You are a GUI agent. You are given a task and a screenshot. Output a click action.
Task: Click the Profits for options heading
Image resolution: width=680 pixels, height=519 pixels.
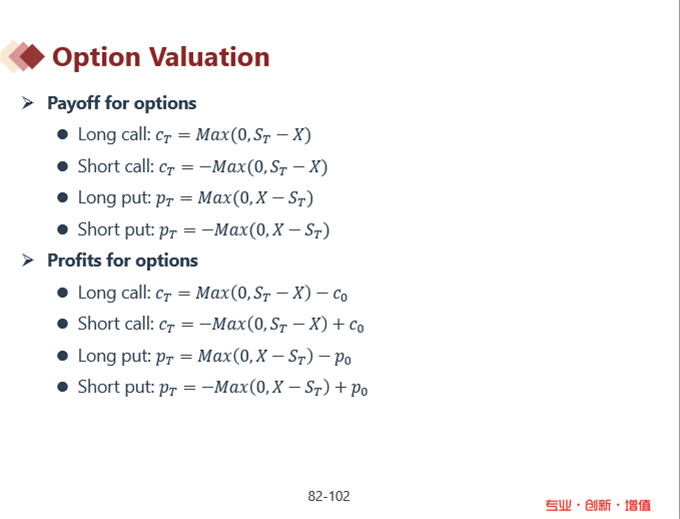click(x=123, y=261)
